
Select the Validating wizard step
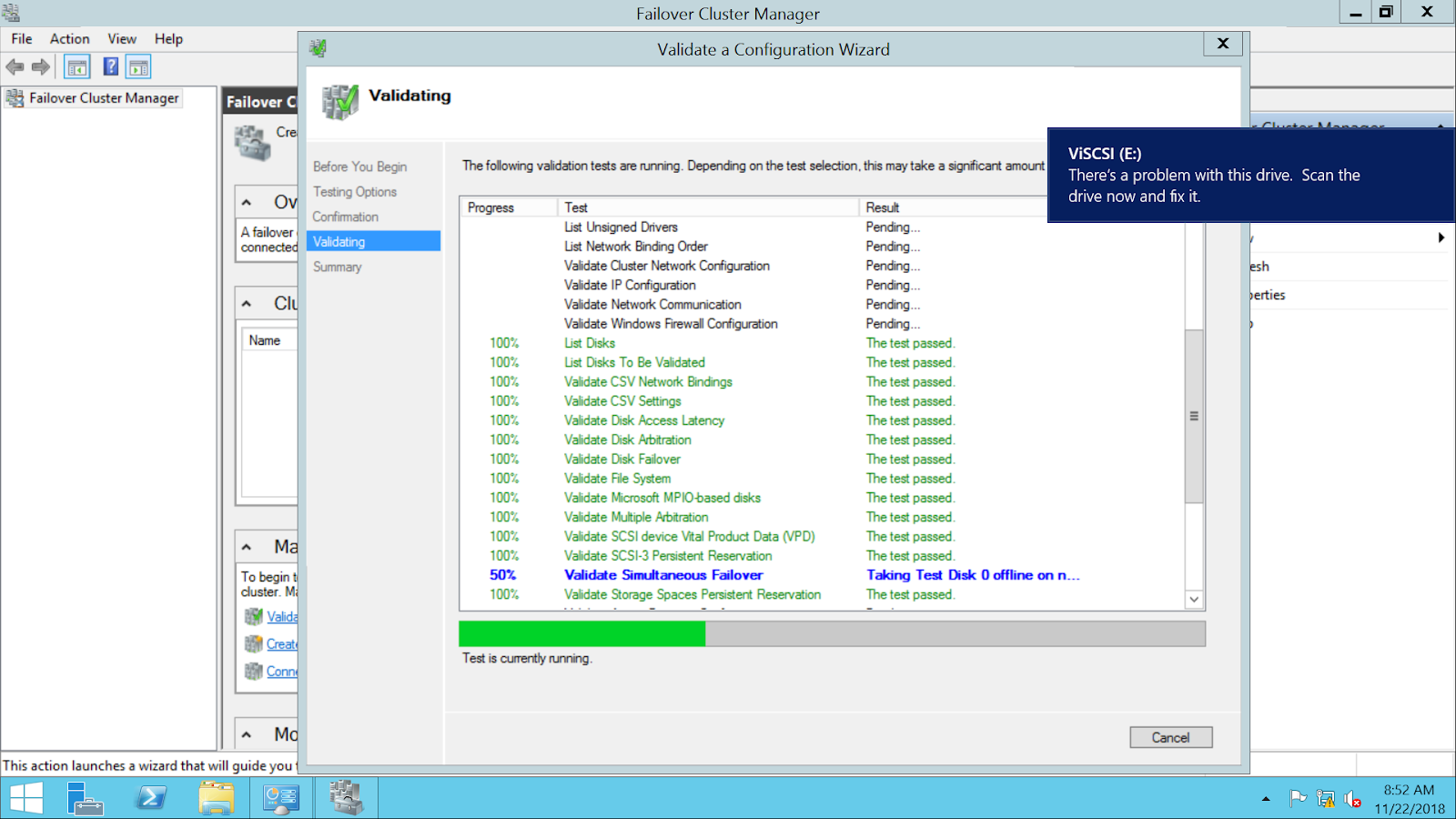pyautogui.click(x=374, y=241)
